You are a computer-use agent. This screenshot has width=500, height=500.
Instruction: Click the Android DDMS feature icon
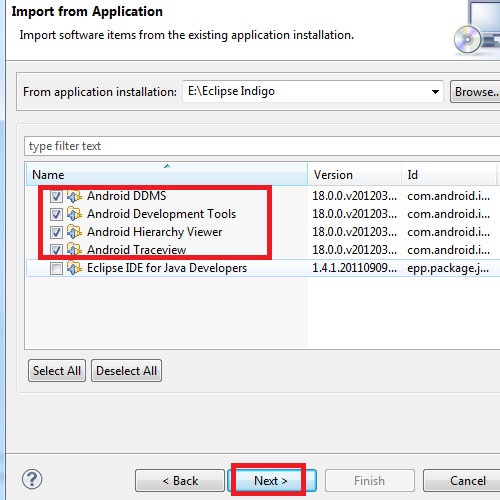click(74, 196)
